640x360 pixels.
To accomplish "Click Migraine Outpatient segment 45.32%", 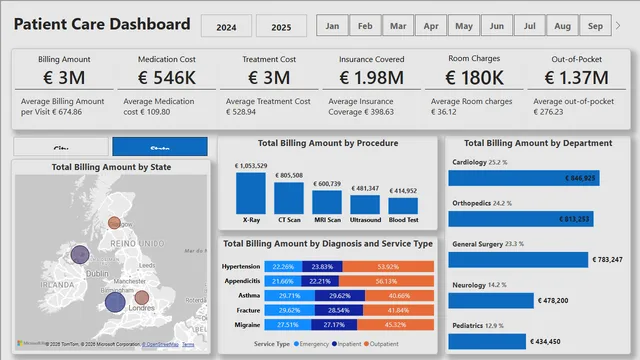I will [x=396, y=325].
